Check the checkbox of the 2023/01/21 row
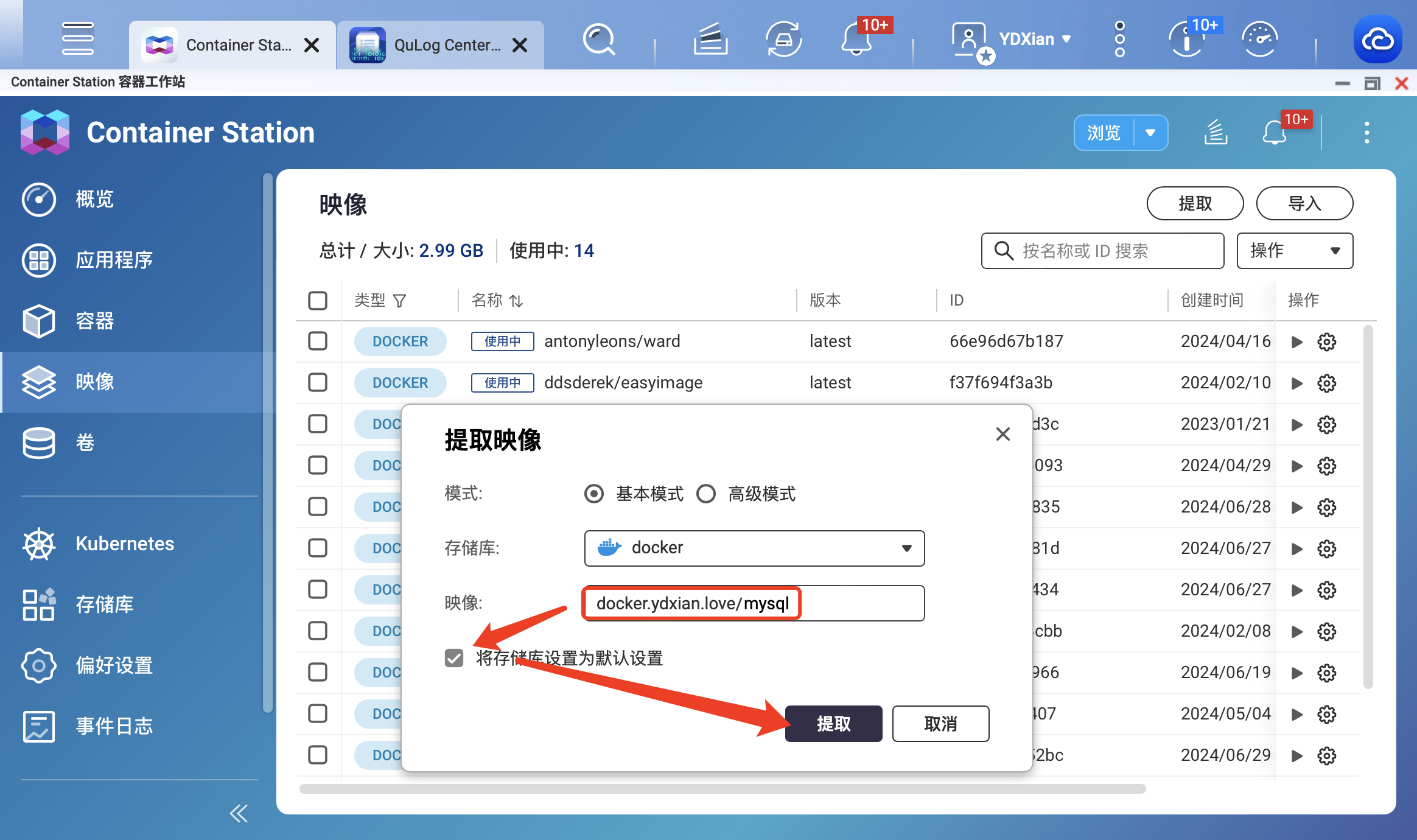This screenshot has height=840, width=1417. pos(317,424)
